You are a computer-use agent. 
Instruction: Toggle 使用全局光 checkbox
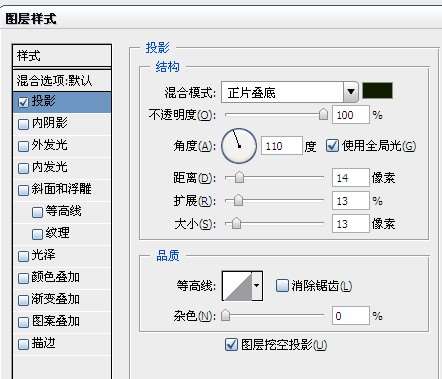[x=332, y=146]
